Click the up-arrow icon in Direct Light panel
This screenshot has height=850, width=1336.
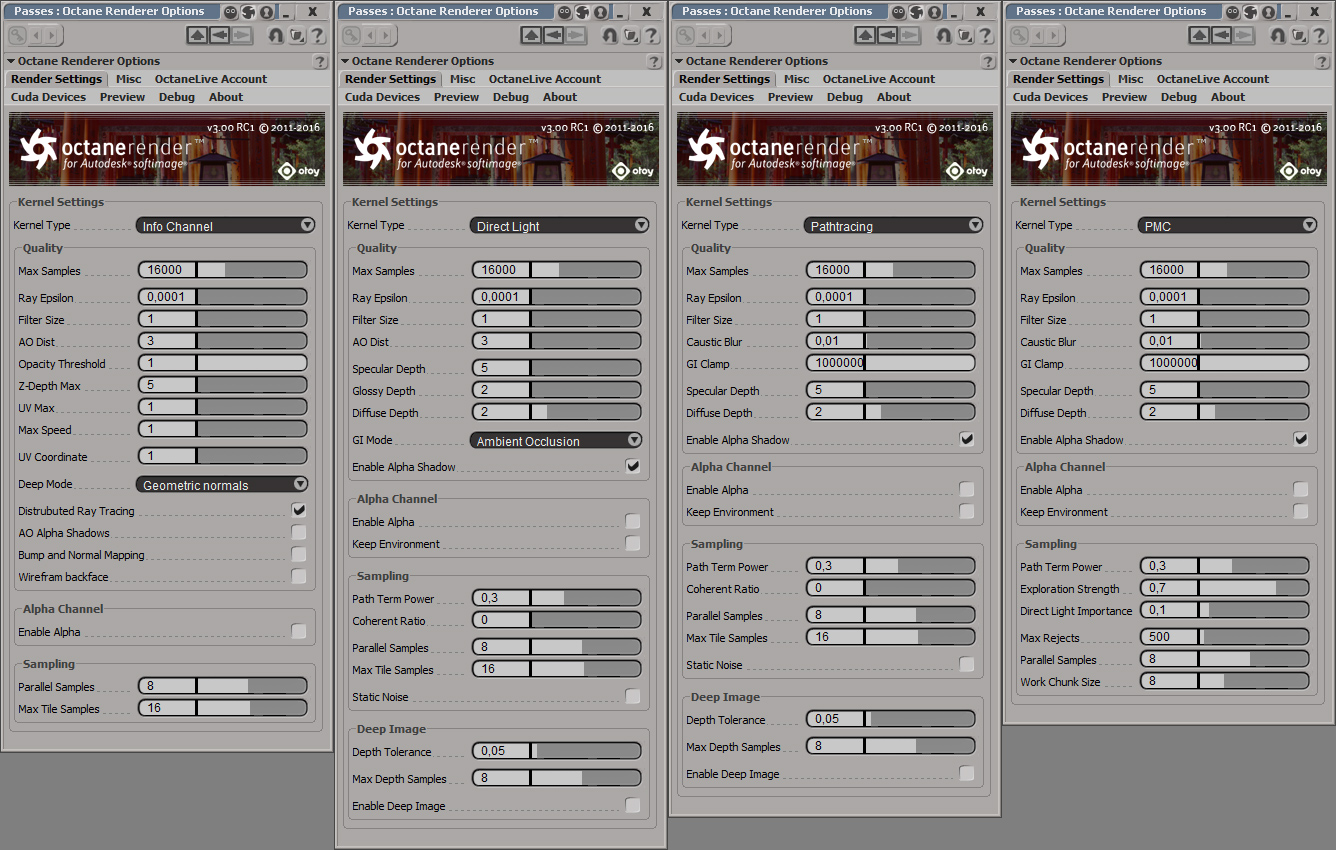tap(531, 35)
